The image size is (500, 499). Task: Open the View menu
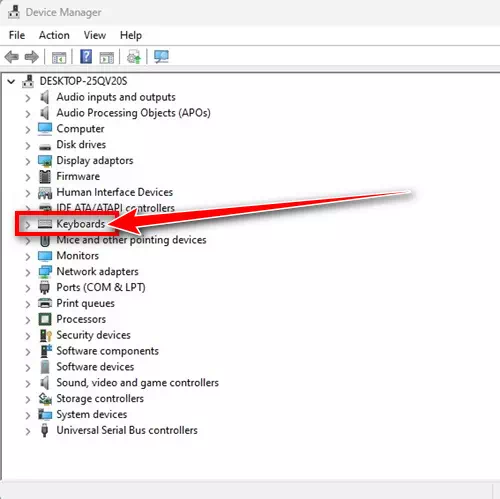coord(95,35)
